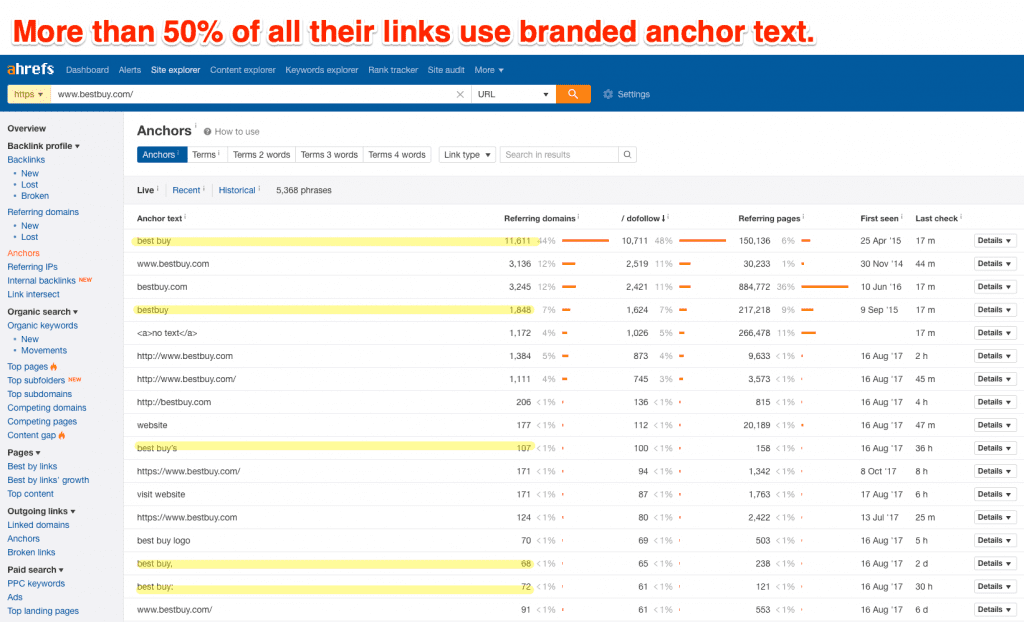Open Details dropdown for website row
1024x622 pixels.
point(995,425)
